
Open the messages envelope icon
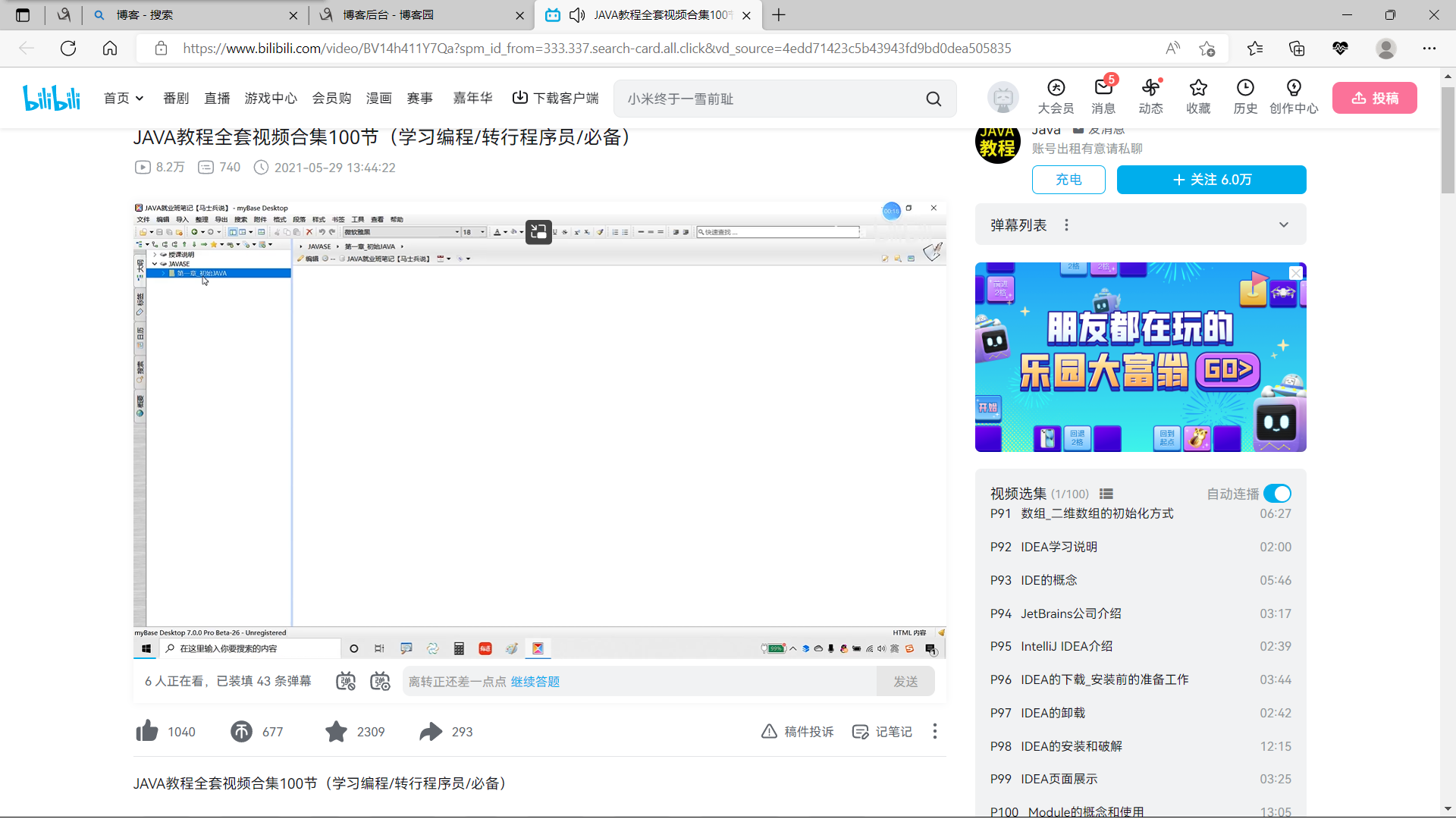1103,88
